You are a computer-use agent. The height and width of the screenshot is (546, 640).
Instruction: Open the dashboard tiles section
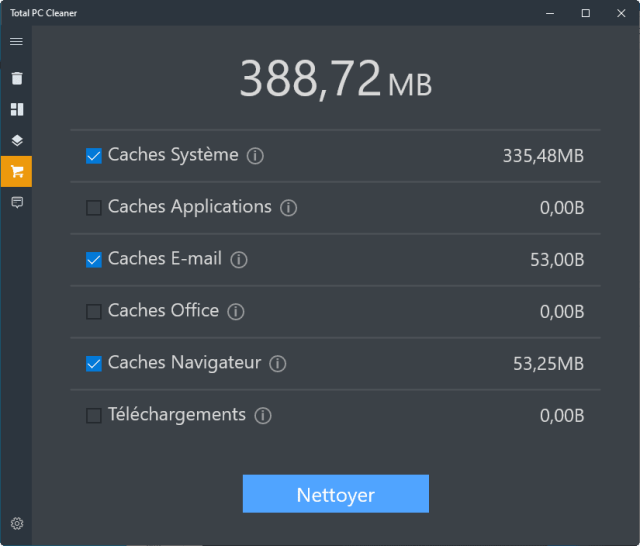pos(17,109)
